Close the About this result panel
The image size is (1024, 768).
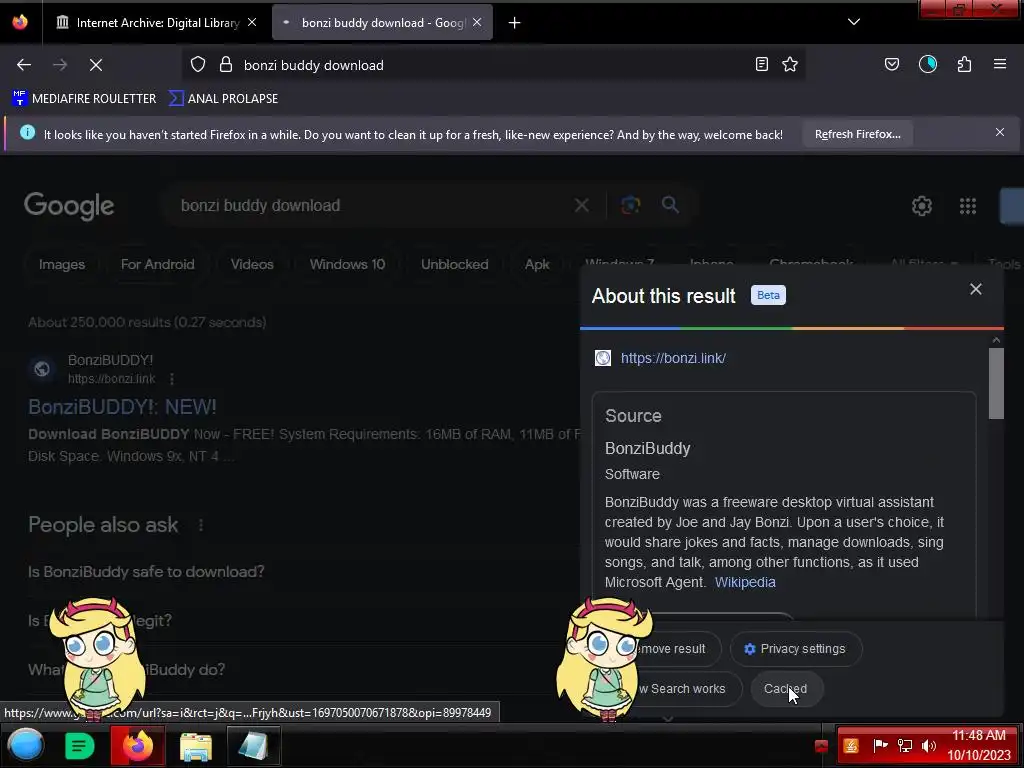pos(976,289)
